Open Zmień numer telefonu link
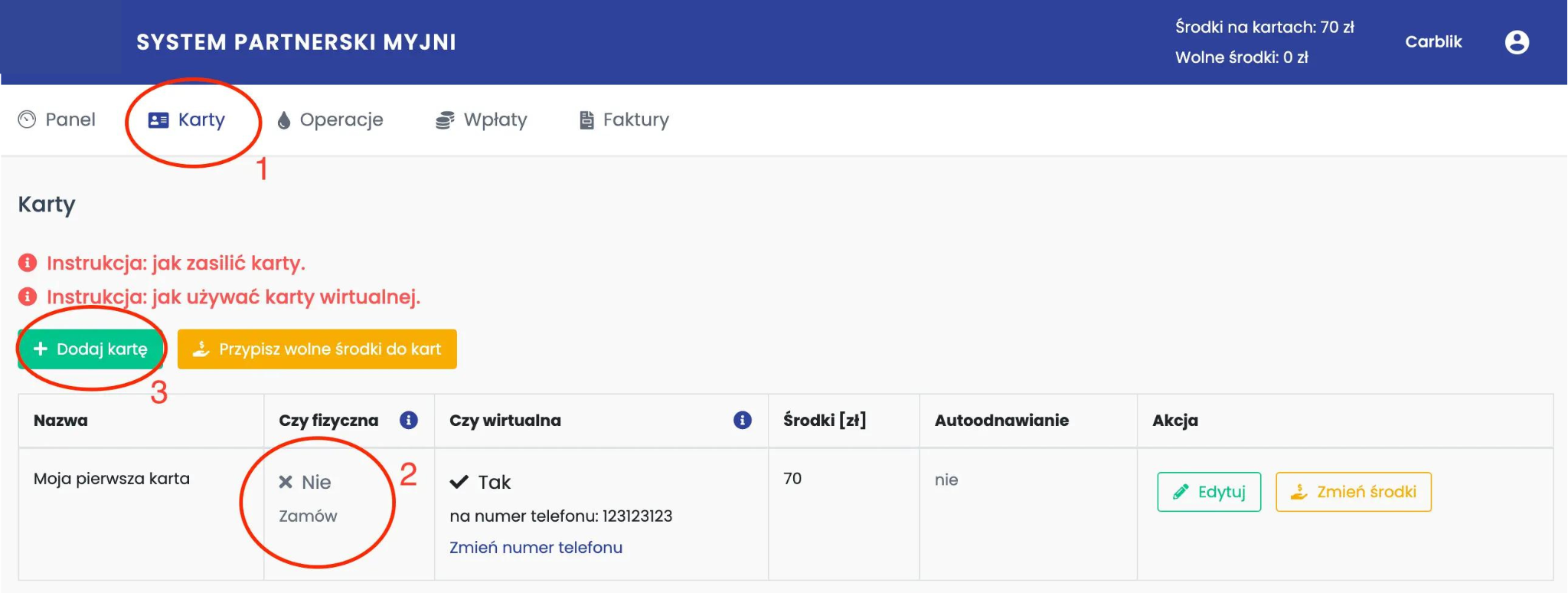Viewport: 1568px width, 593px height. [x=535, y=547]
